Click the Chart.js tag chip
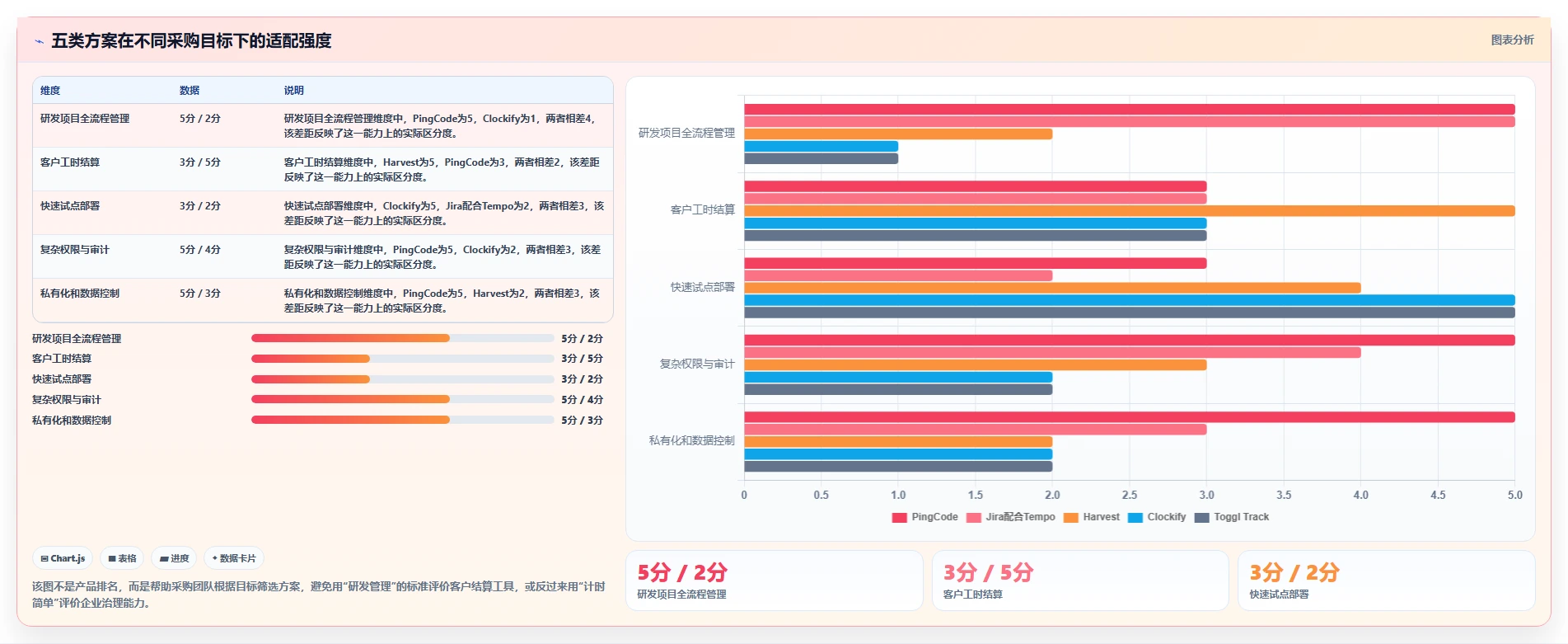Image resolution: width=1568 pixels, height=644 pixels. [63, 558]
